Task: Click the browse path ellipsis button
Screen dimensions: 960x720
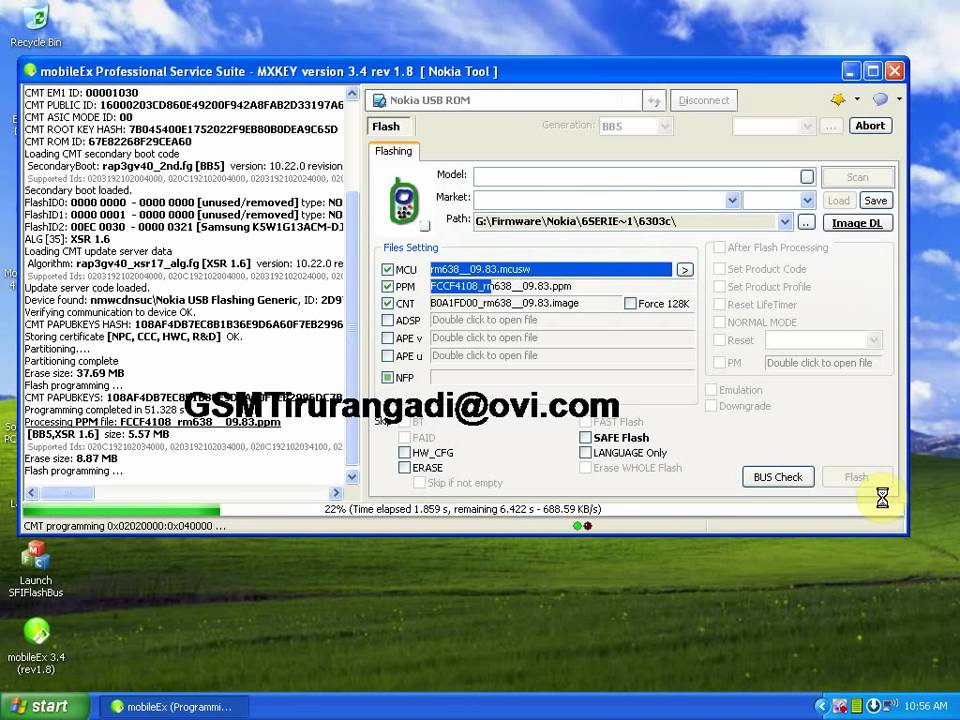Action: 806,222
